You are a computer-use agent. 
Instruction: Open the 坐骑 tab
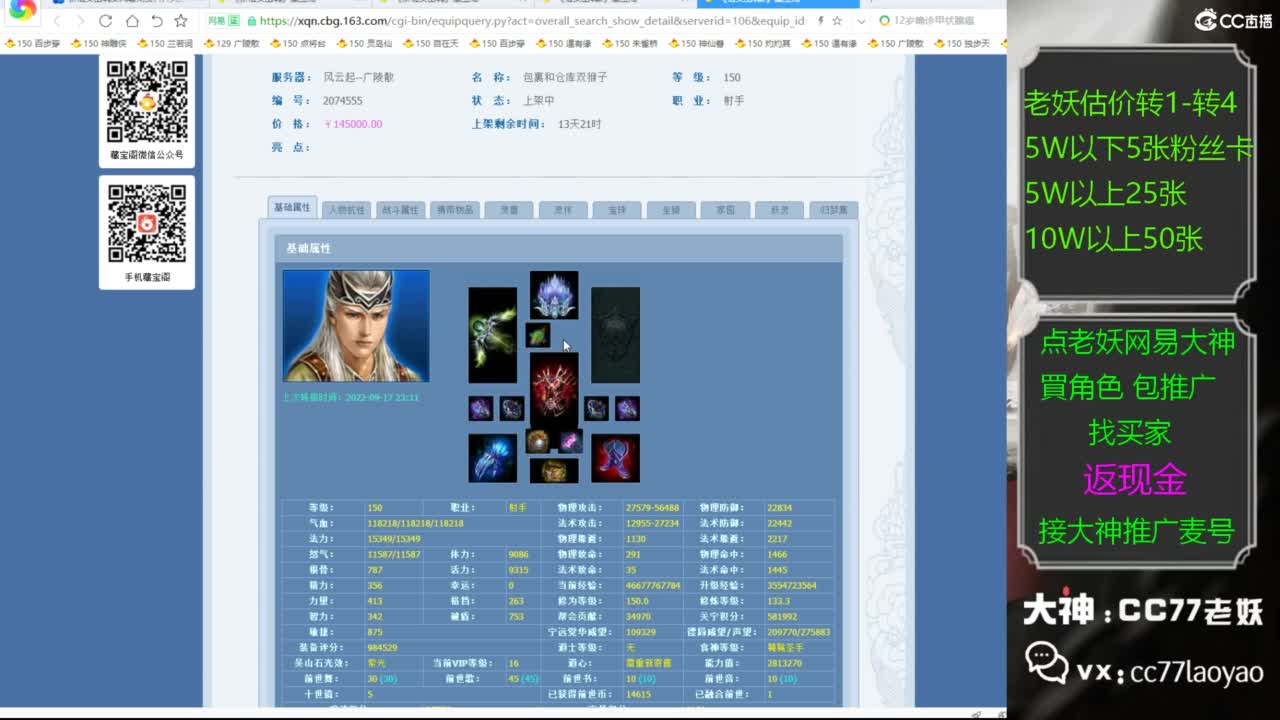(x=671, y=210)
